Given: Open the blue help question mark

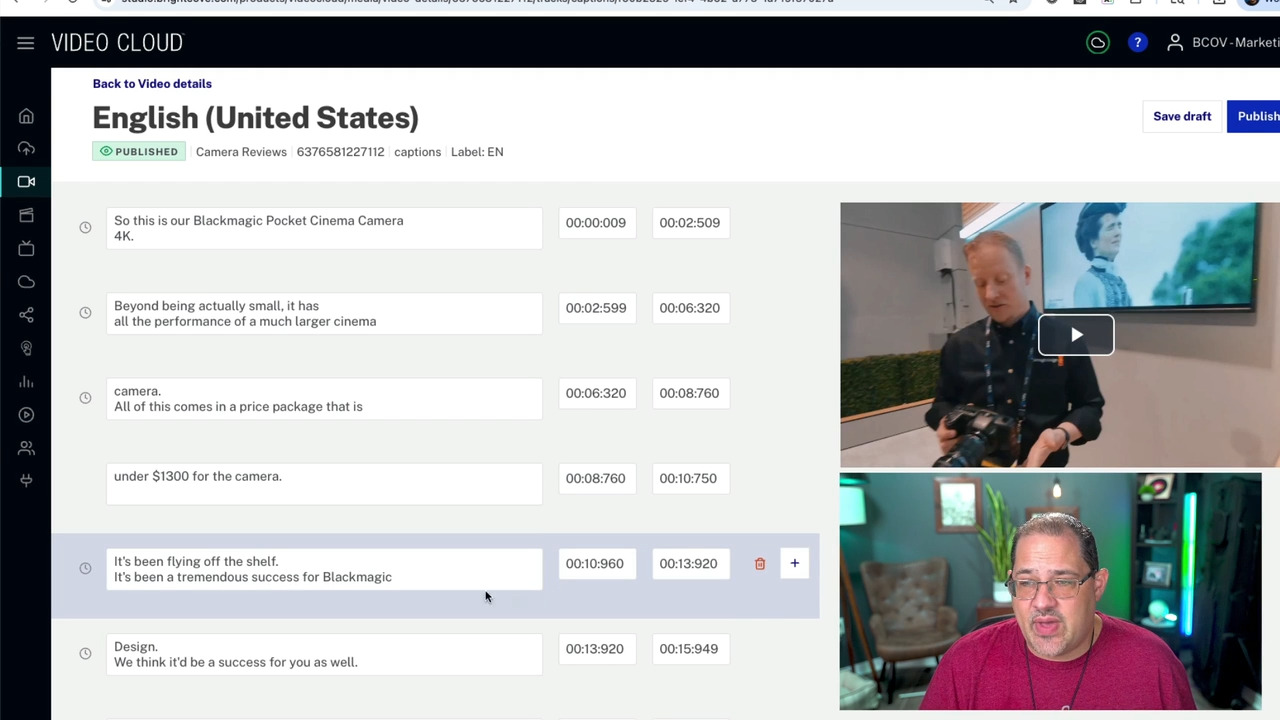Looking at the screenshot, I should coord(1137,43).
